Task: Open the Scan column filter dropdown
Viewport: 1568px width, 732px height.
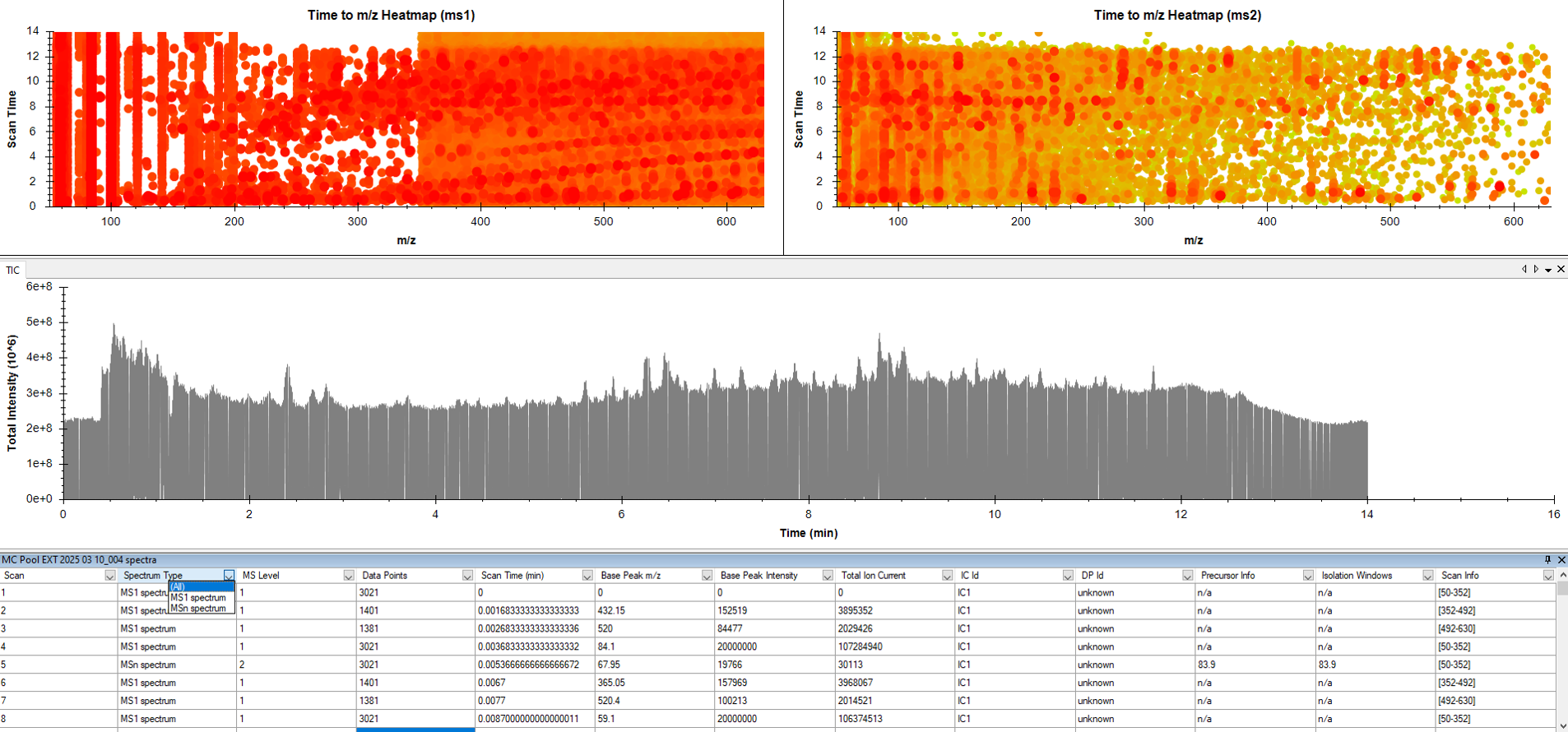Action: click(x=109, y=576)
